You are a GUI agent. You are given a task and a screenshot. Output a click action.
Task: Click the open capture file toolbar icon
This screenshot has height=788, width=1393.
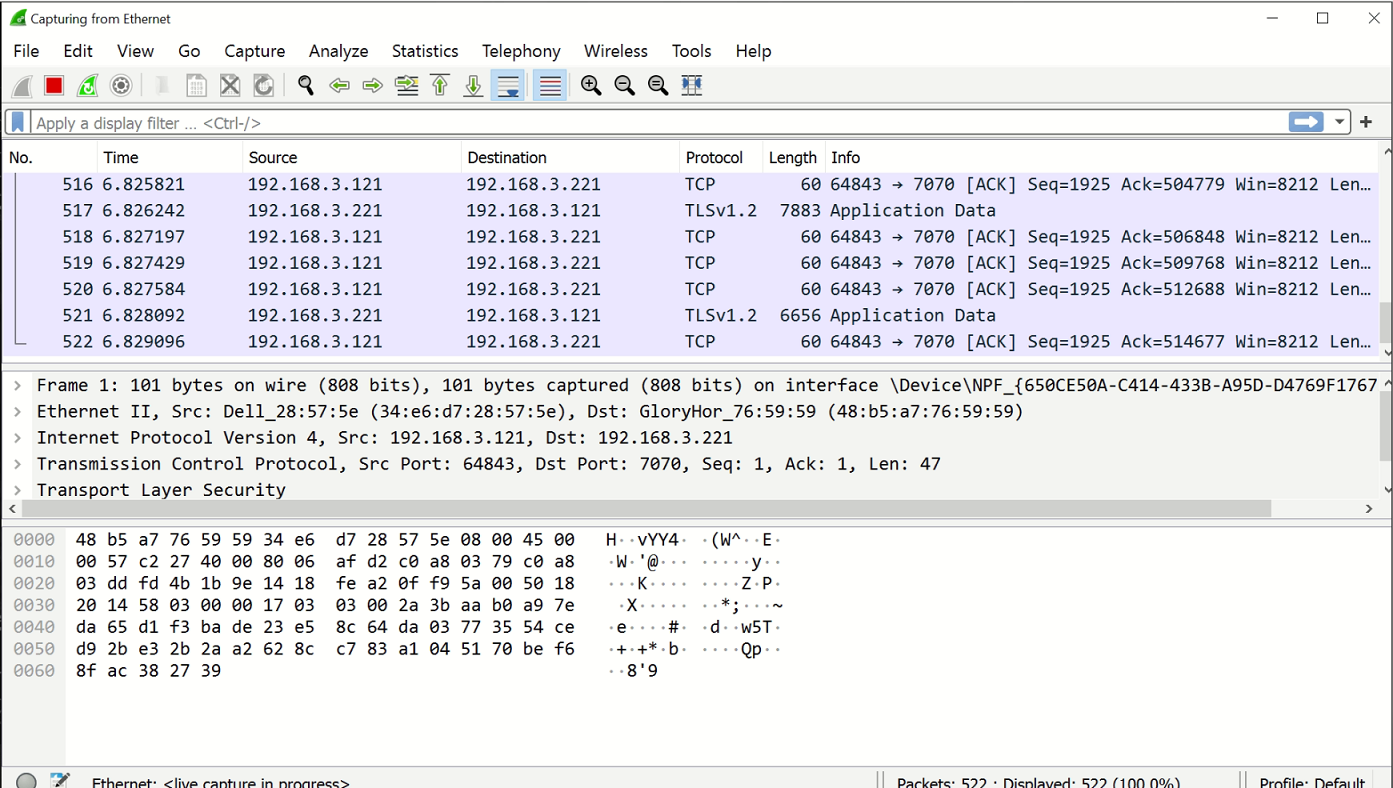(x=163, y=86)
